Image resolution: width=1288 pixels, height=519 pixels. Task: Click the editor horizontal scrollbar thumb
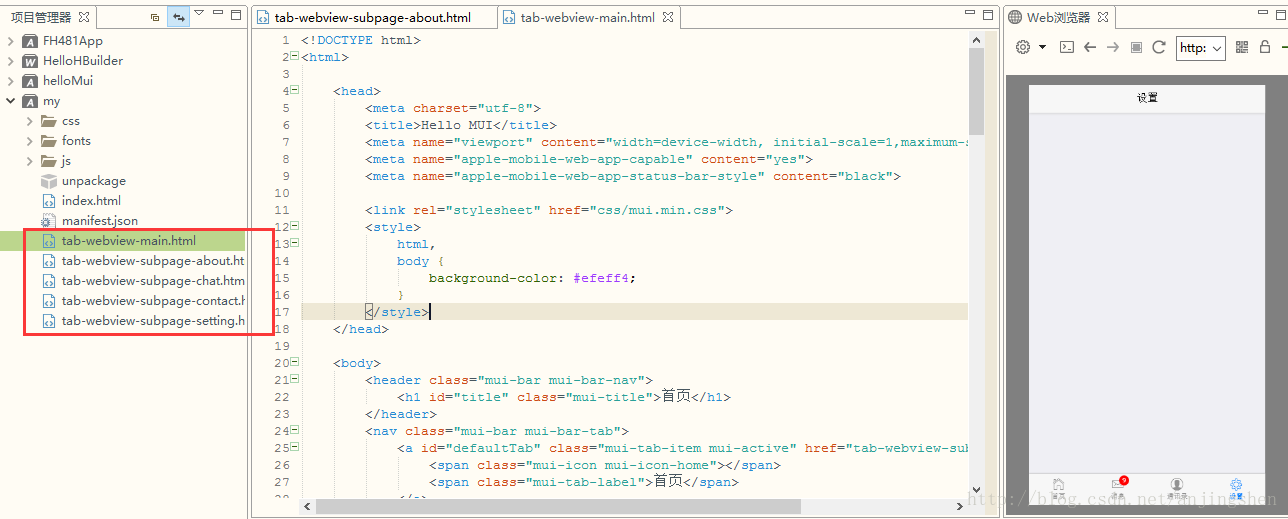(558, 507)
